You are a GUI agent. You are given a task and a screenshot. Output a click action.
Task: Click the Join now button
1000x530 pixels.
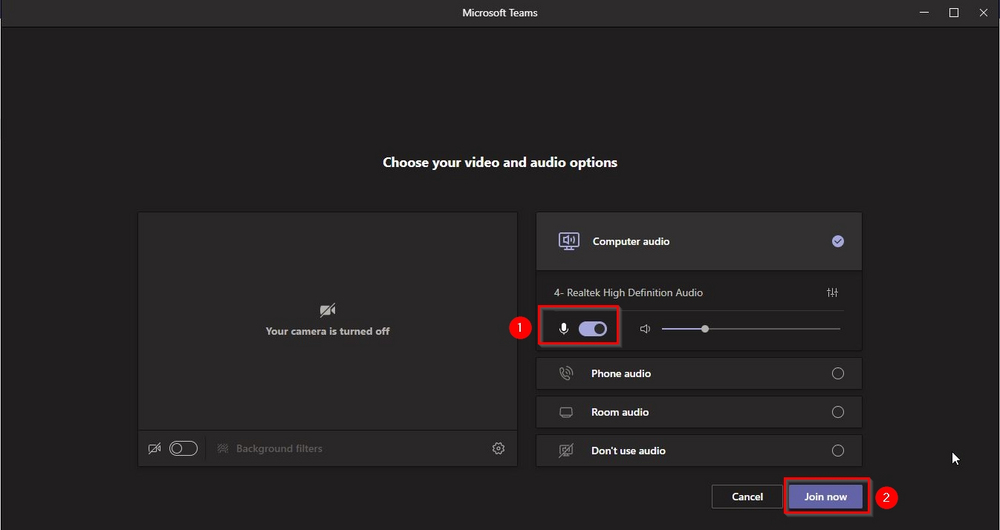click(x=826, y=497)
